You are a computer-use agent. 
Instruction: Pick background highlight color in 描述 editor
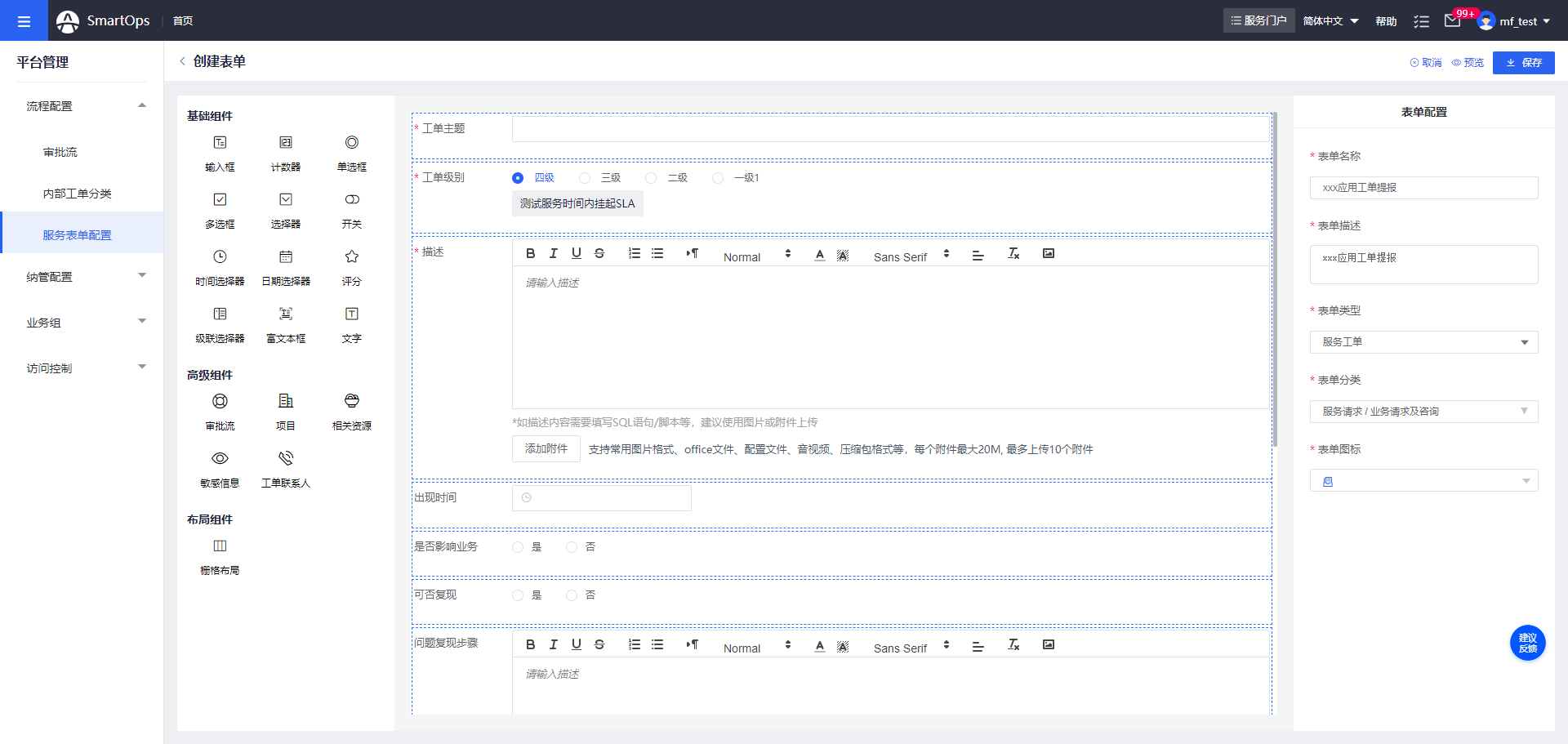point(843,254)
